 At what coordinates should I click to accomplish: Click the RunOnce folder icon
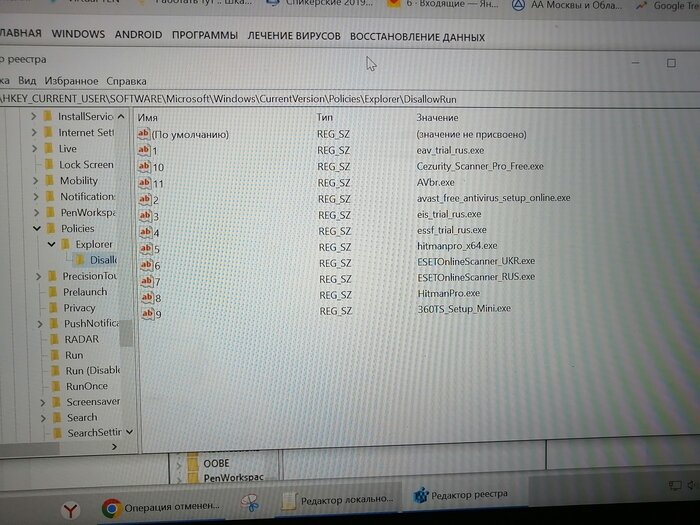pos(56,386)
